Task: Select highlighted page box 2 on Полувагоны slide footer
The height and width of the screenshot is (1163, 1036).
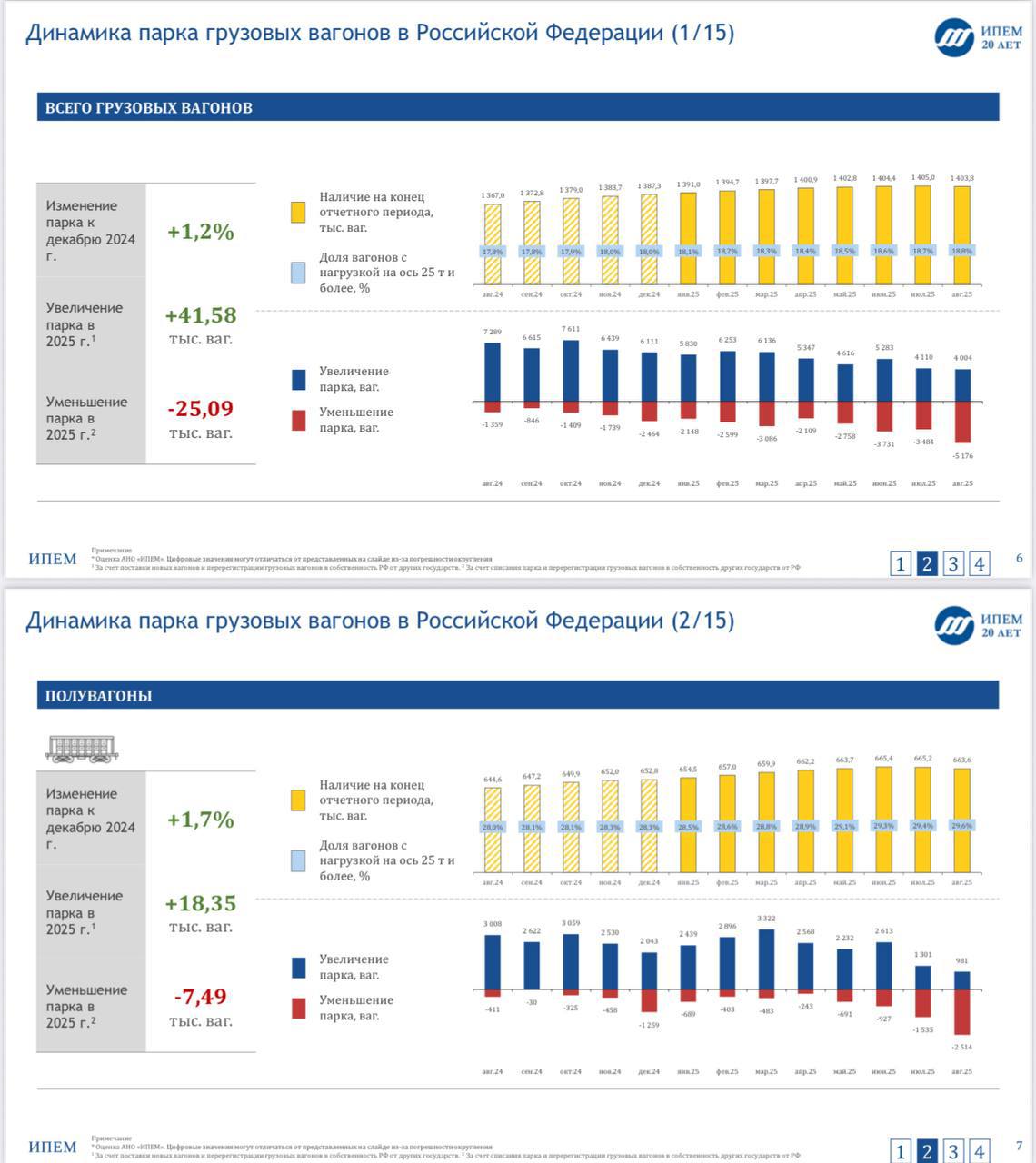Action: point(927,1151)
